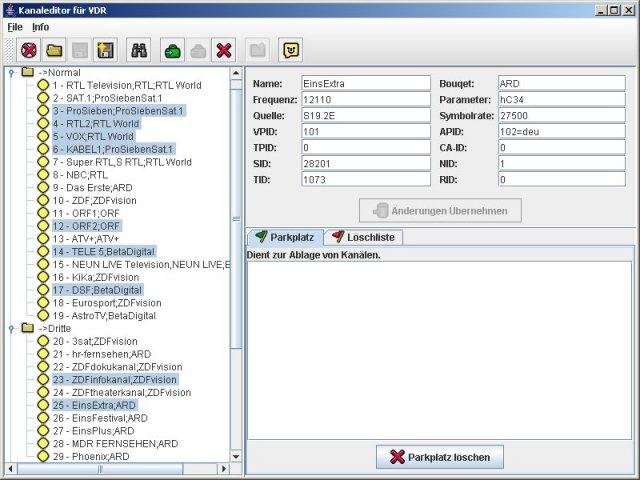
Task: Click yellow channel icon beside Phoenix
Action: pos(43,456)
